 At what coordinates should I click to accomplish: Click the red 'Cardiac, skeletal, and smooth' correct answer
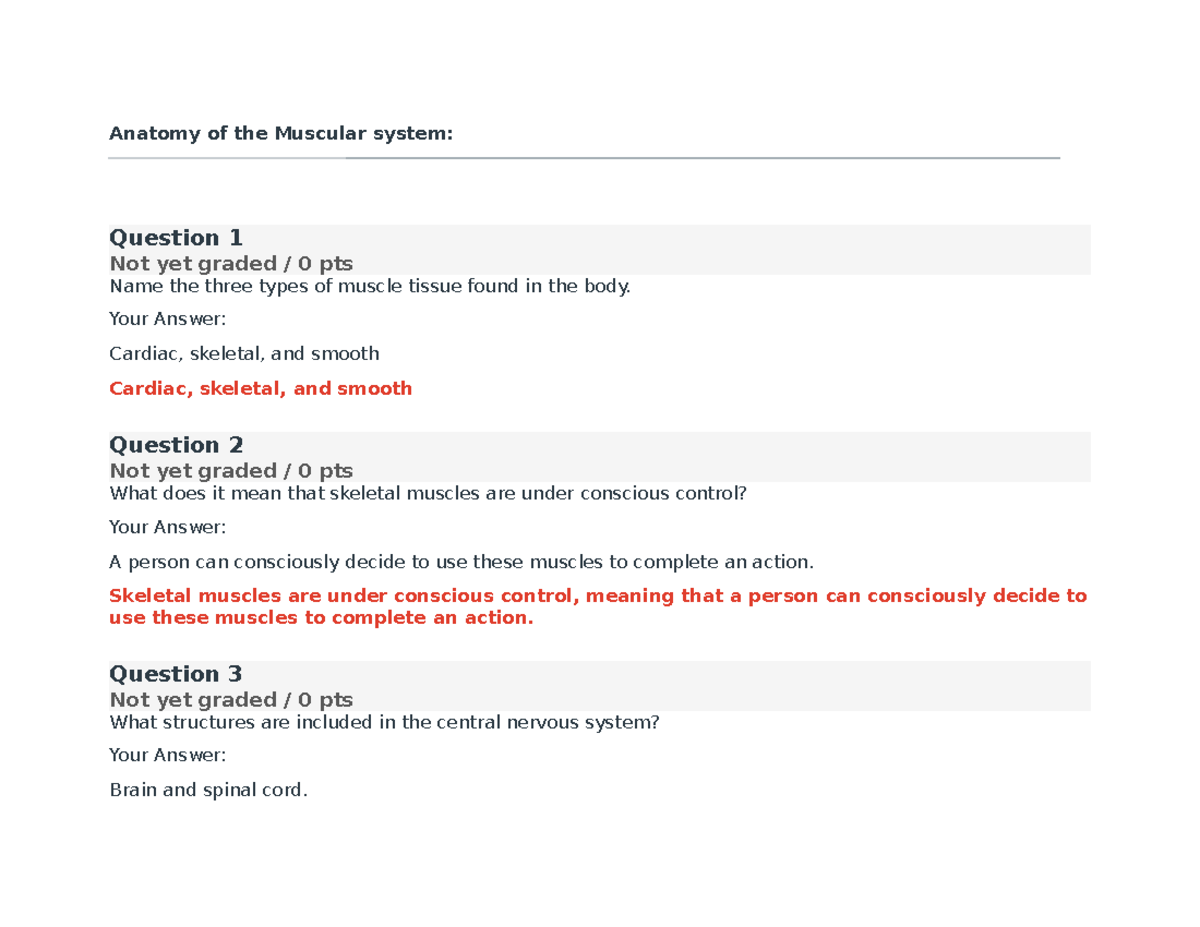coord(260,389)
